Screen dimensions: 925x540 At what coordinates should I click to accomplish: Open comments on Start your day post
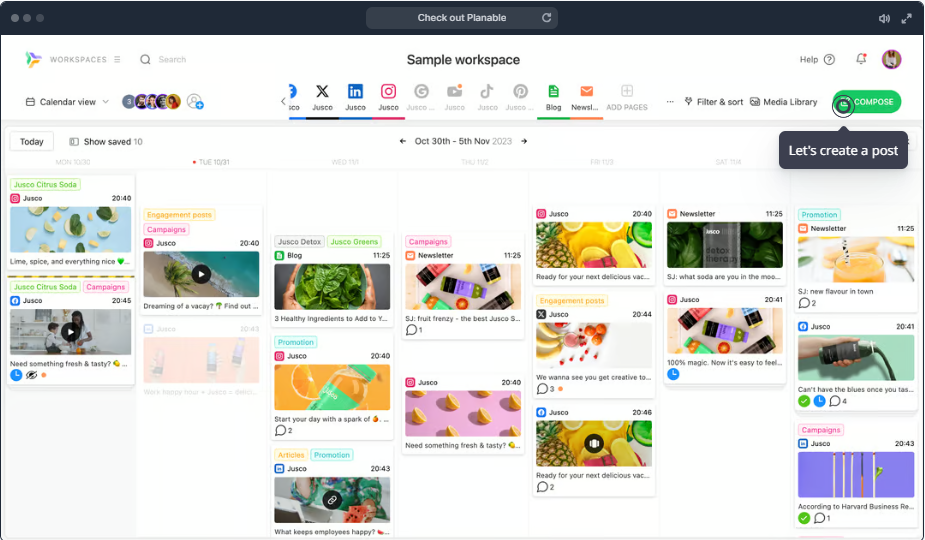pos(283,430)
